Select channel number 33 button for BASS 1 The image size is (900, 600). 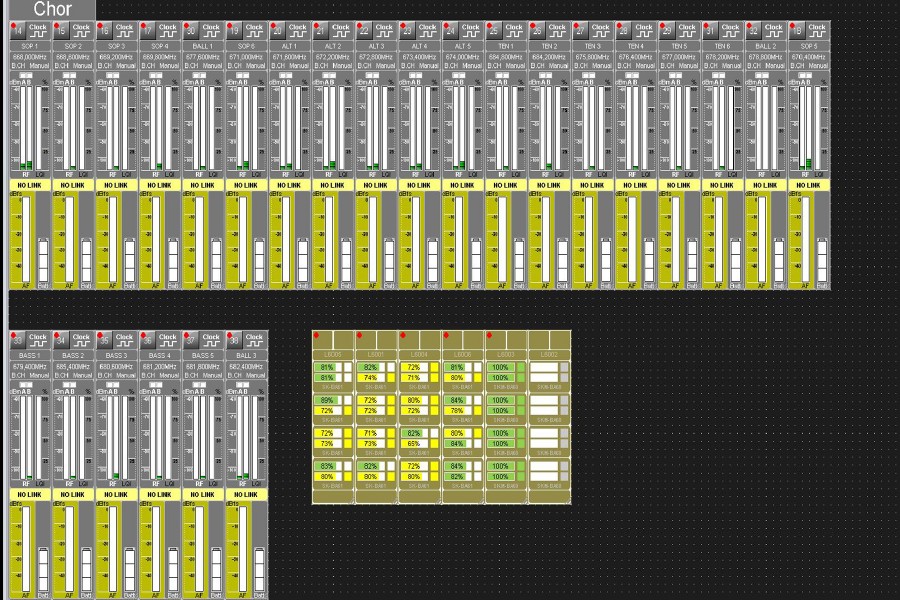click(17, 340)
